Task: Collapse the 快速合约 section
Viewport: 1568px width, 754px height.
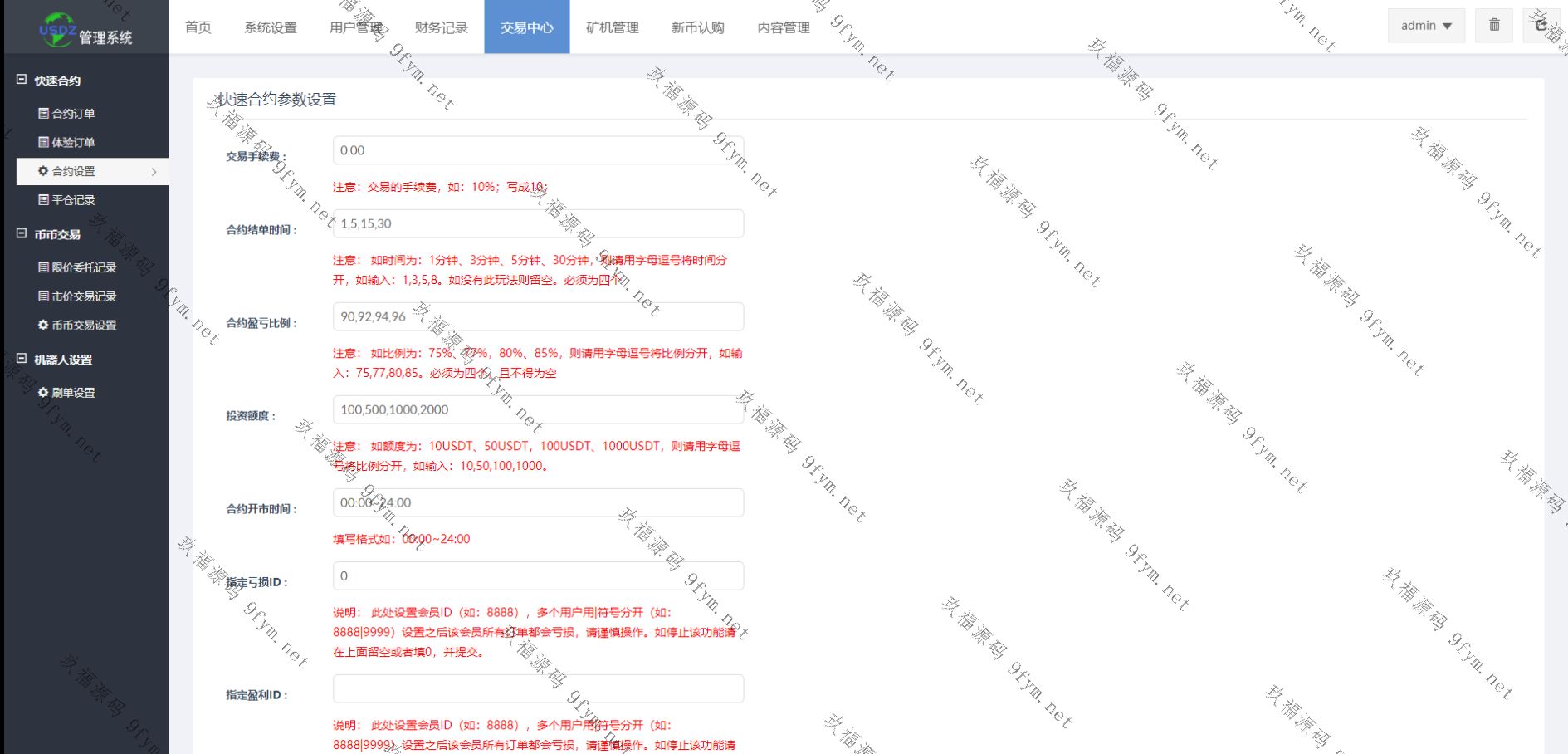Action: pyautogui.click(x=22, y=80)
